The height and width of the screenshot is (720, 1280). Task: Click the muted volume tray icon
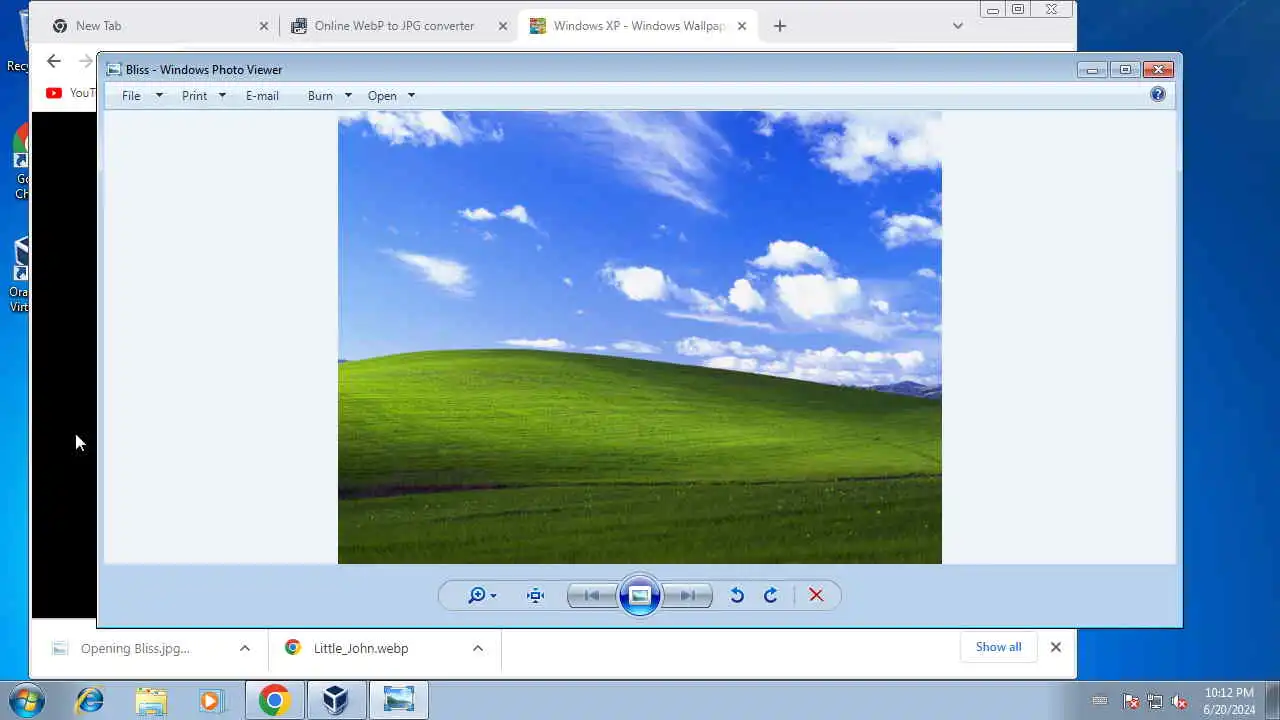(1179, 701)
